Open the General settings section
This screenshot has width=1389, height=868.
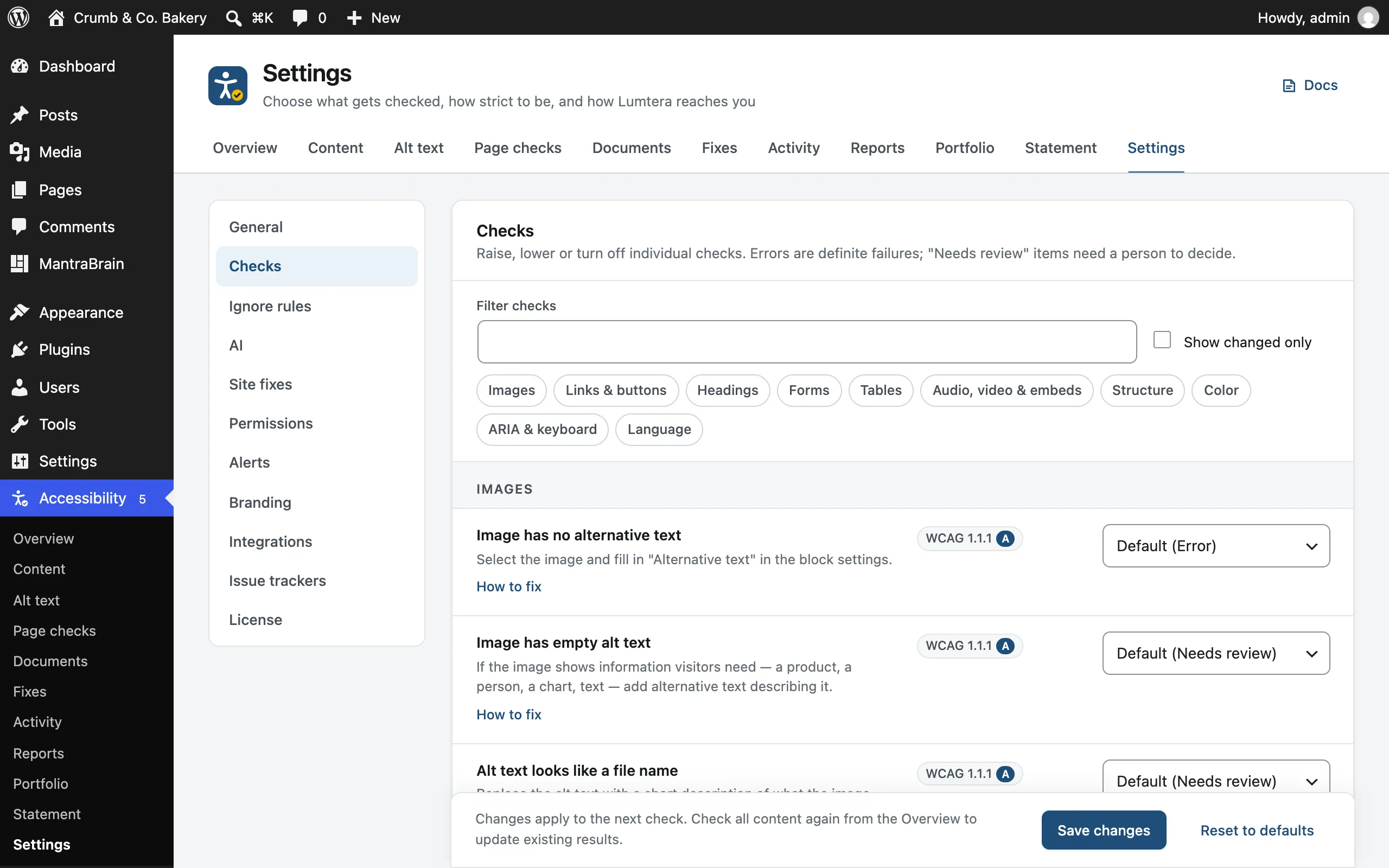click(316, 227)
